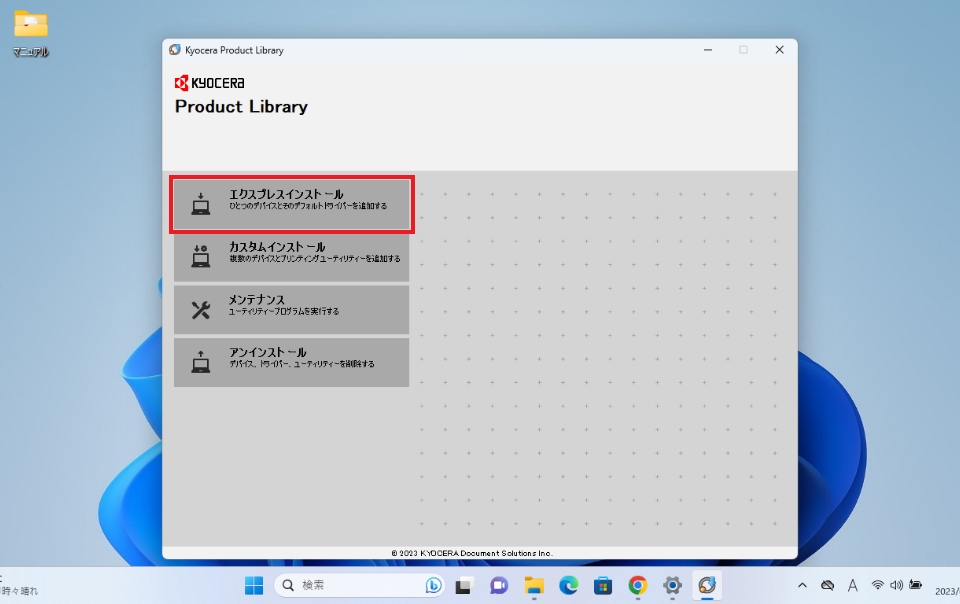Toggle the IME input mode indicator A
Viewport: 960px width, 604px height.
tap(852, 585)
